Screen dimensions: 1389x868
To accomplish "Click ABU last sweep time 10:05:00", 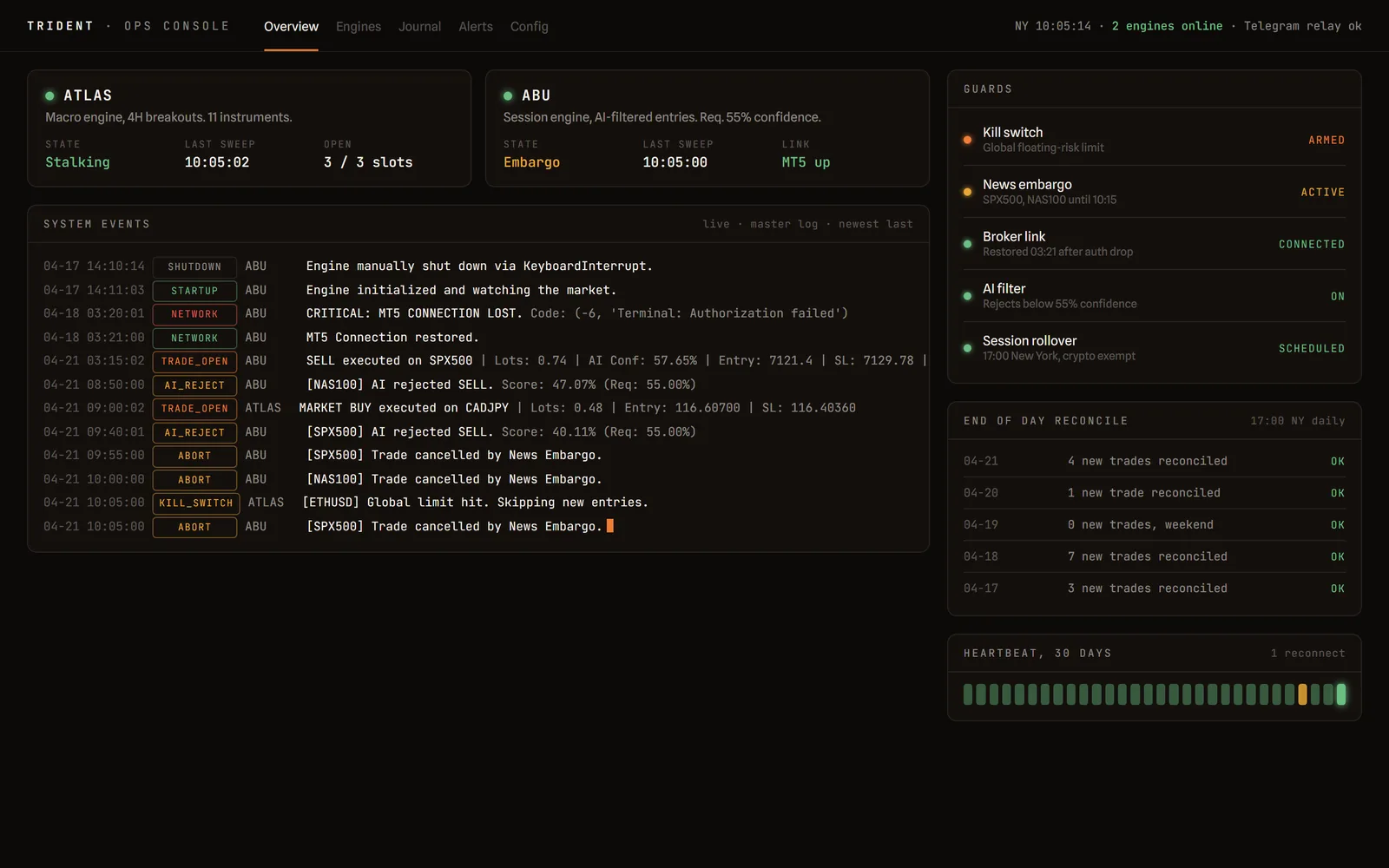I will click(675, 162).
